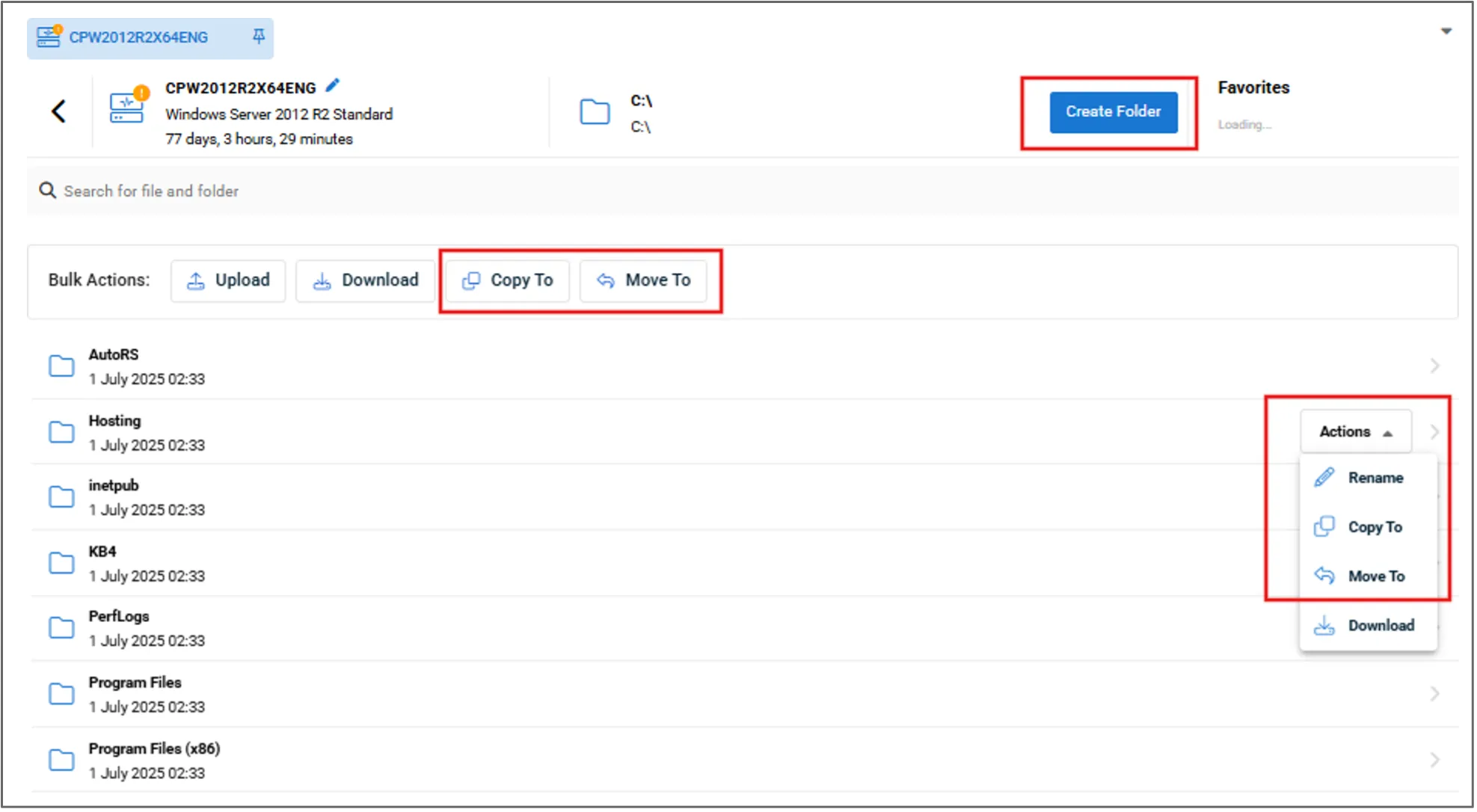This screenshot has height=812, width=1477.
Task: Click the pencil icon next to the device name
Action: click(x=333, y=86)
